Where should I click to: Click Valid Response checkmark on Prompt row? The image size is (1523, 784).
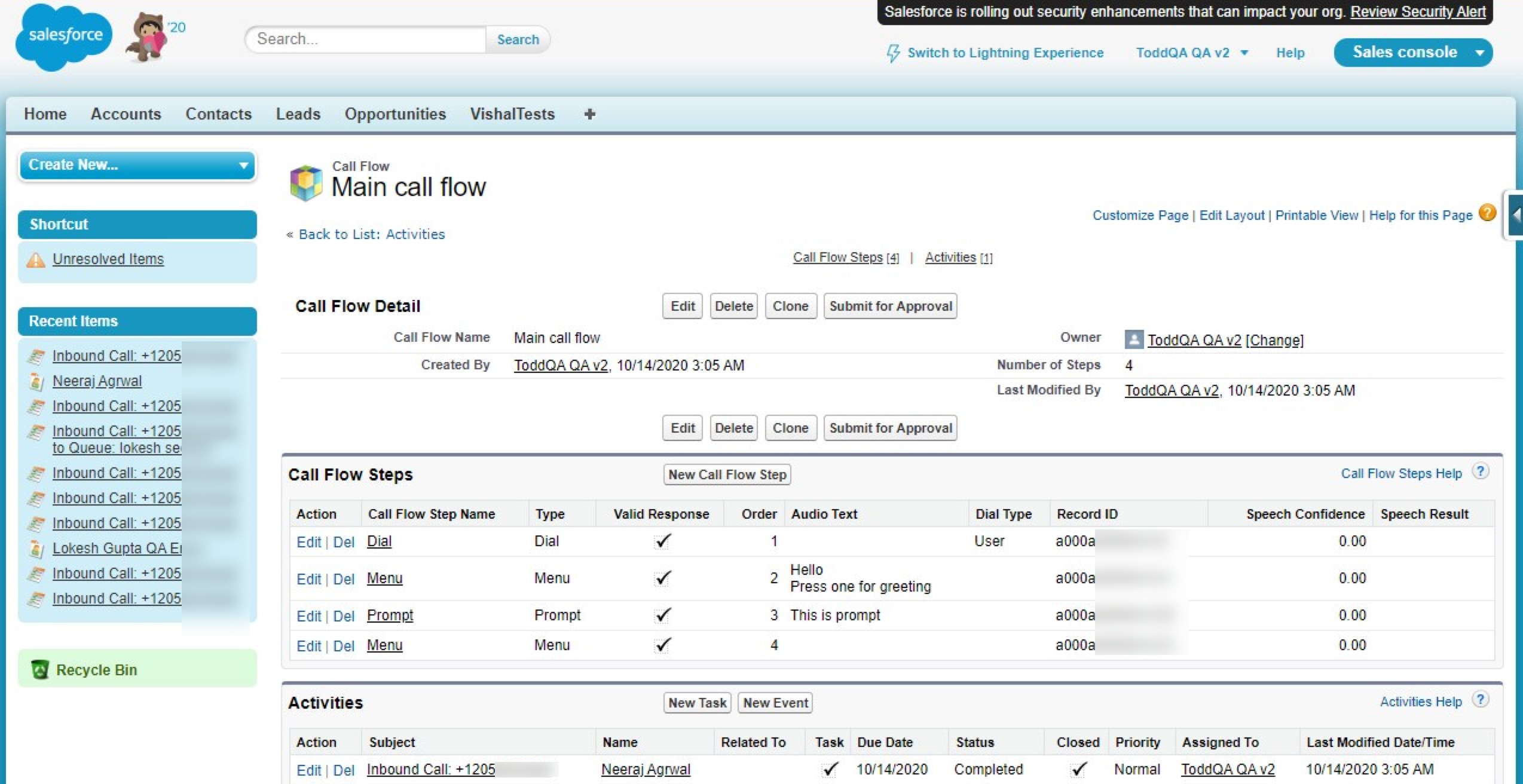click(662, 615)
